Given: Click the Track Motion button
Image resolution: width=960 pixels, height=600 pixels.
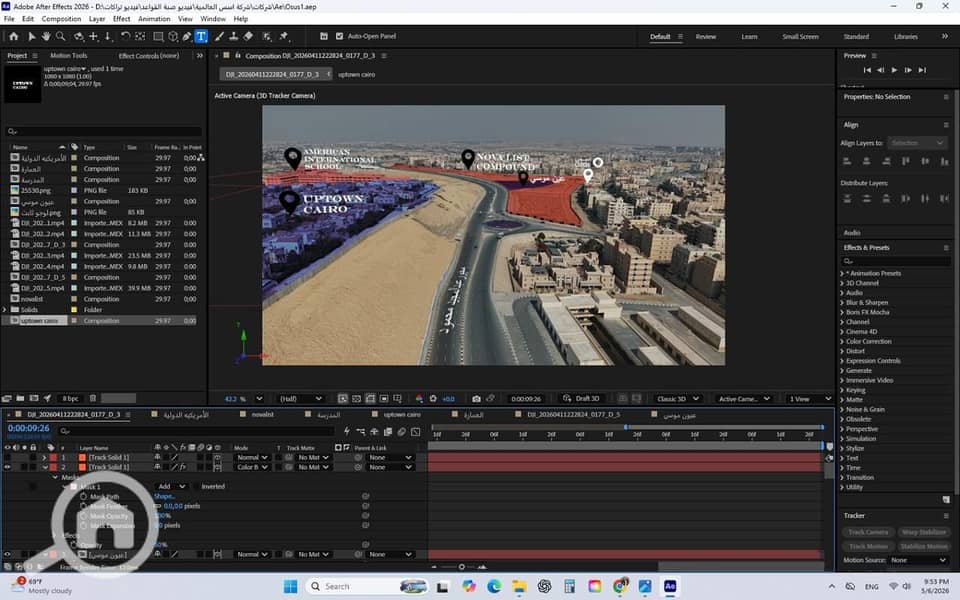Looking at the screenshot, I should (x=868, y=546).
